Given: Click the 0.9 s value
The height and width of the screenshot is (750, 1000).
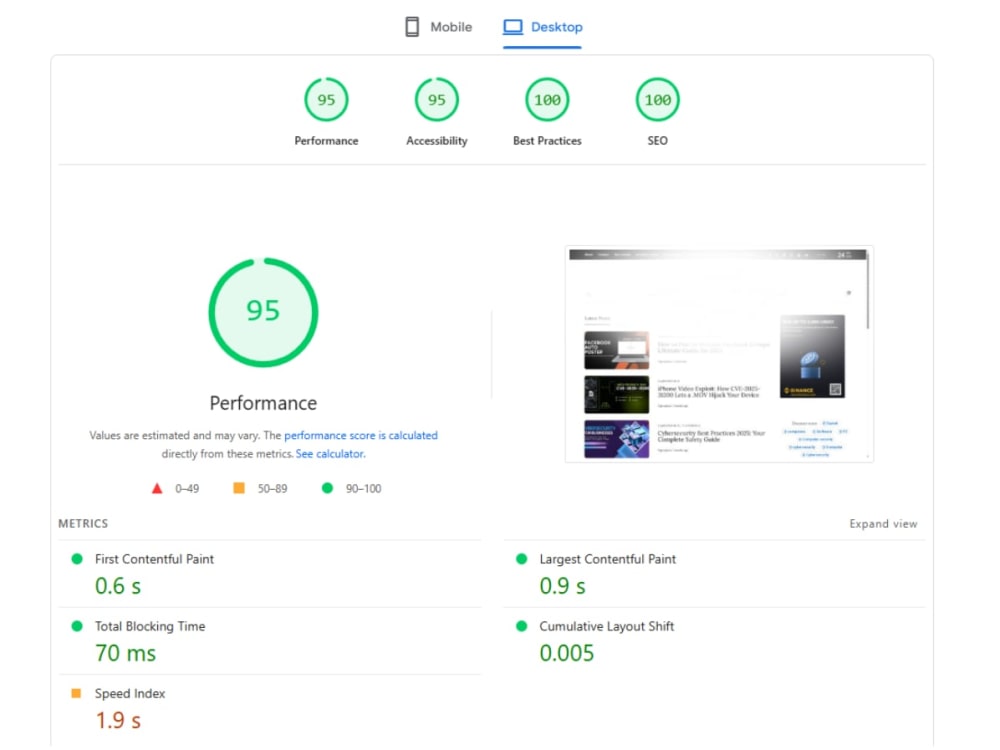Looking at the screenshot, I should [x=562, y=586].
